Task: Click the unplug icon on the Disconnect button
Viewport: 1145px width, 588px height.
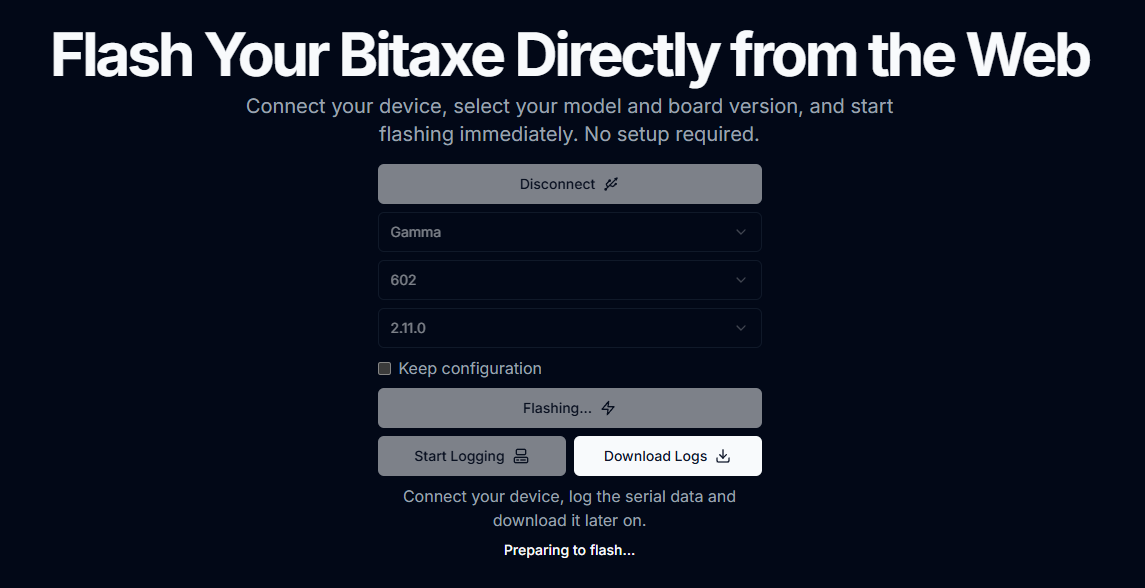Action: coord(610,184)
